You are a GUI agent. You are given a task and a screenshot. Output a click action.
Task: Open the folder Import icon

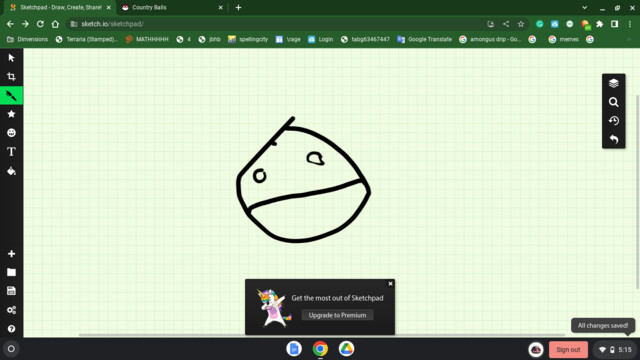[11, 272]
